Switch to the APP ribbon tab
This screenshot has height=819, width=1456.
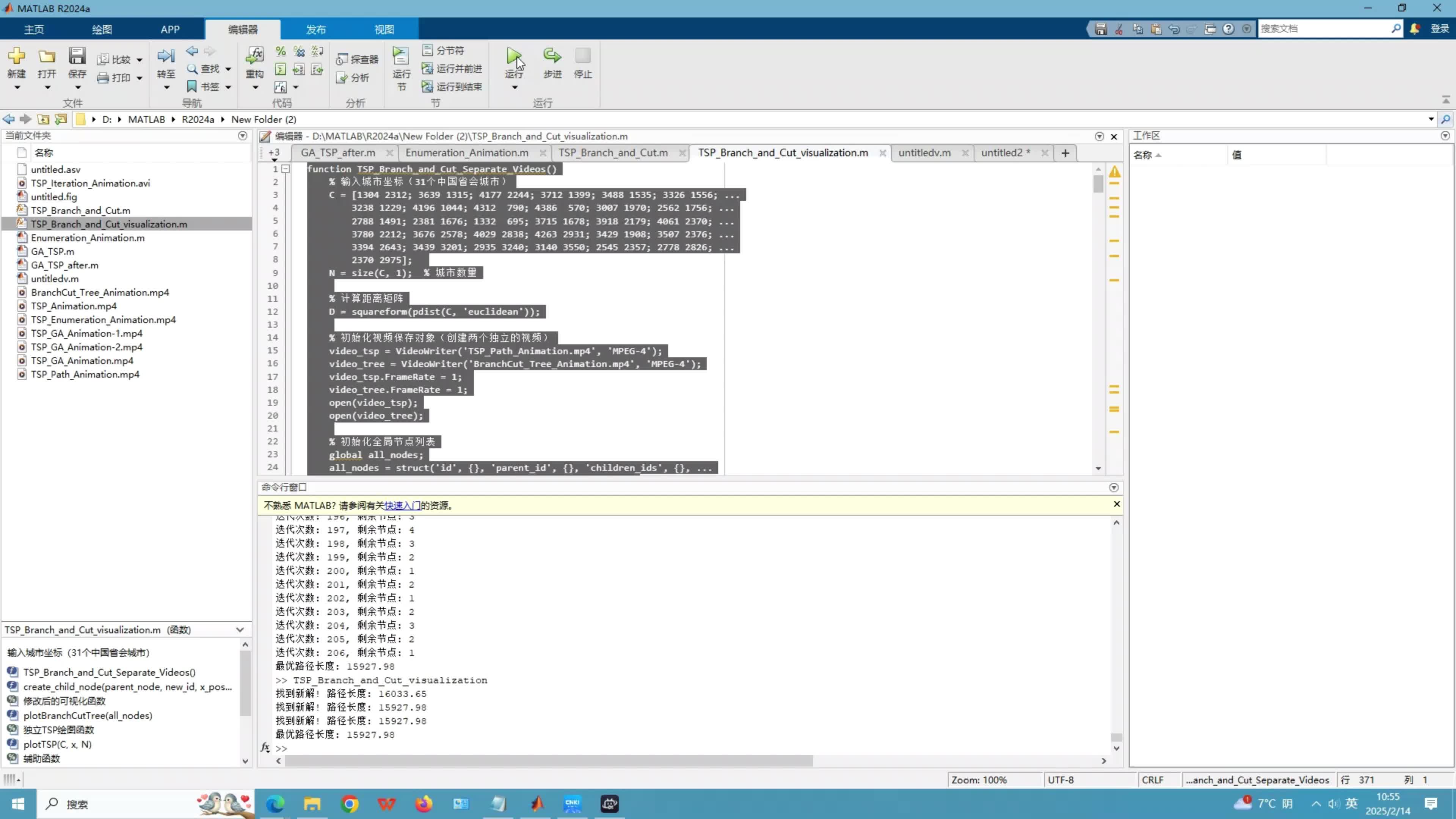click(x=169, y=30)
